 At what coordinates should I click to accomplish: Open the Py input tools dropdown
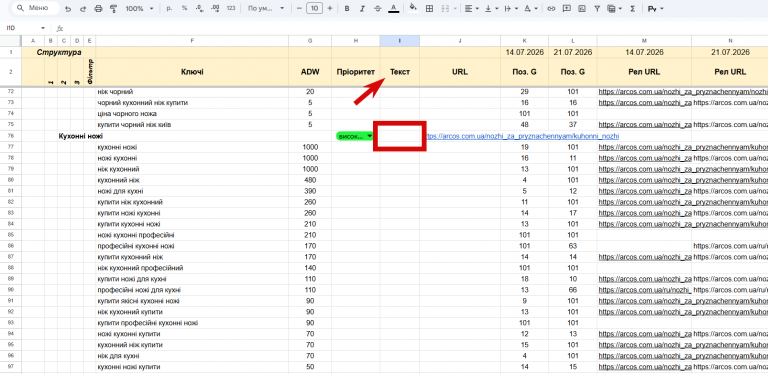tap(654, 8)
